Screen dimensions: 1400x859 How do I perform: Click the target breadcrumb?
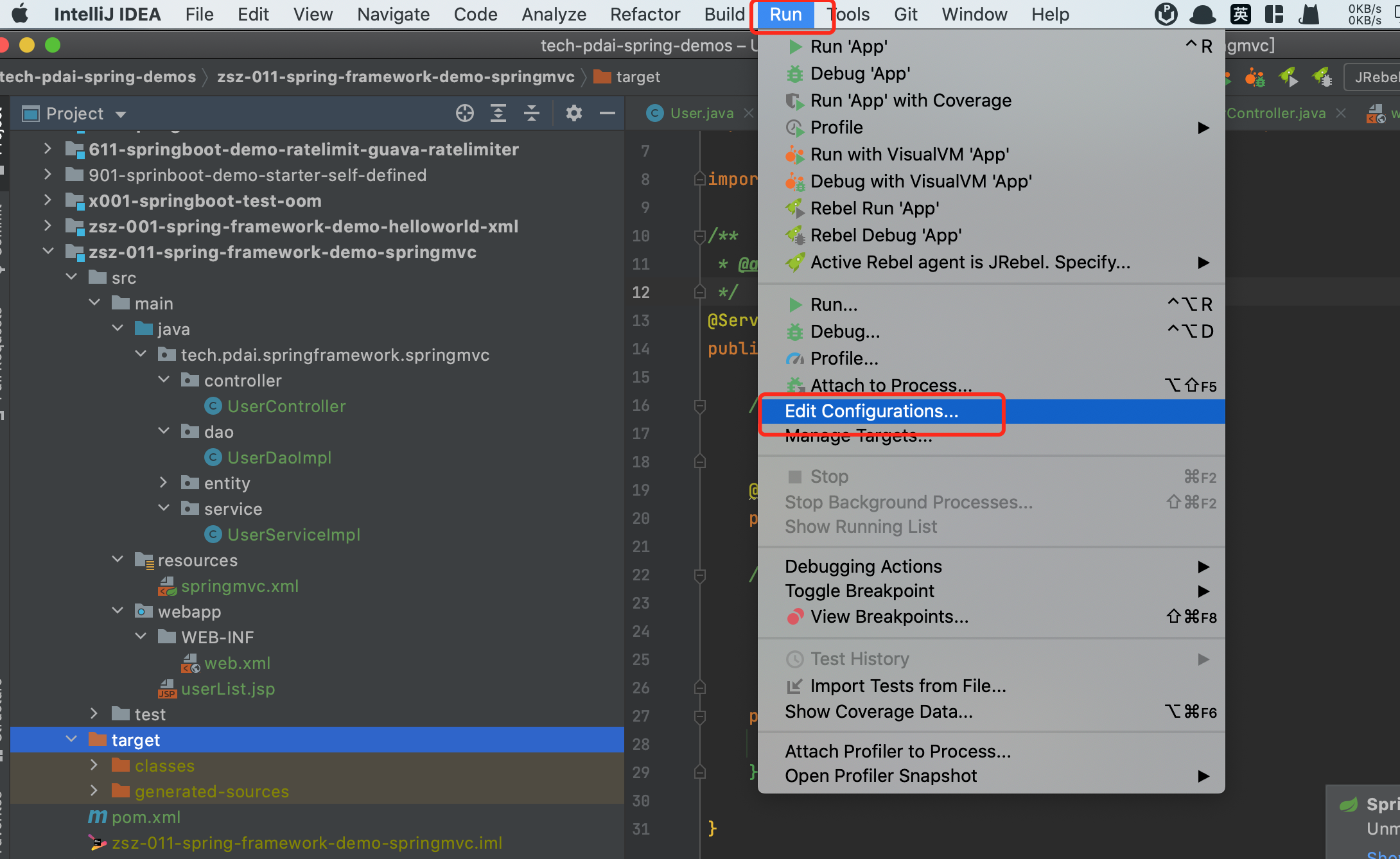627,77
